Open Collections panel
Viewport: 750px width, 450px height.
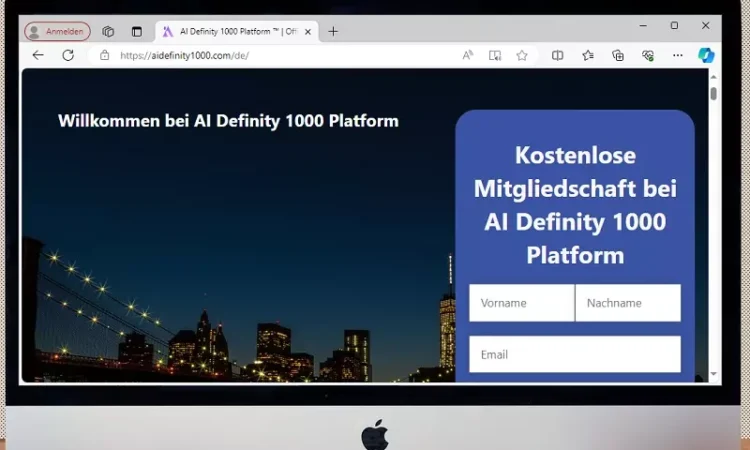(x=618, y=55)
